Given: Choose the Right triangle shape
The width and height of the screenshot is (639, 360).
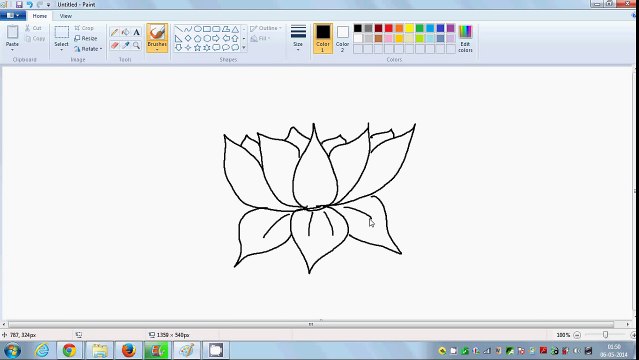Looking at the screenshot, I should (x=178, y=38).
